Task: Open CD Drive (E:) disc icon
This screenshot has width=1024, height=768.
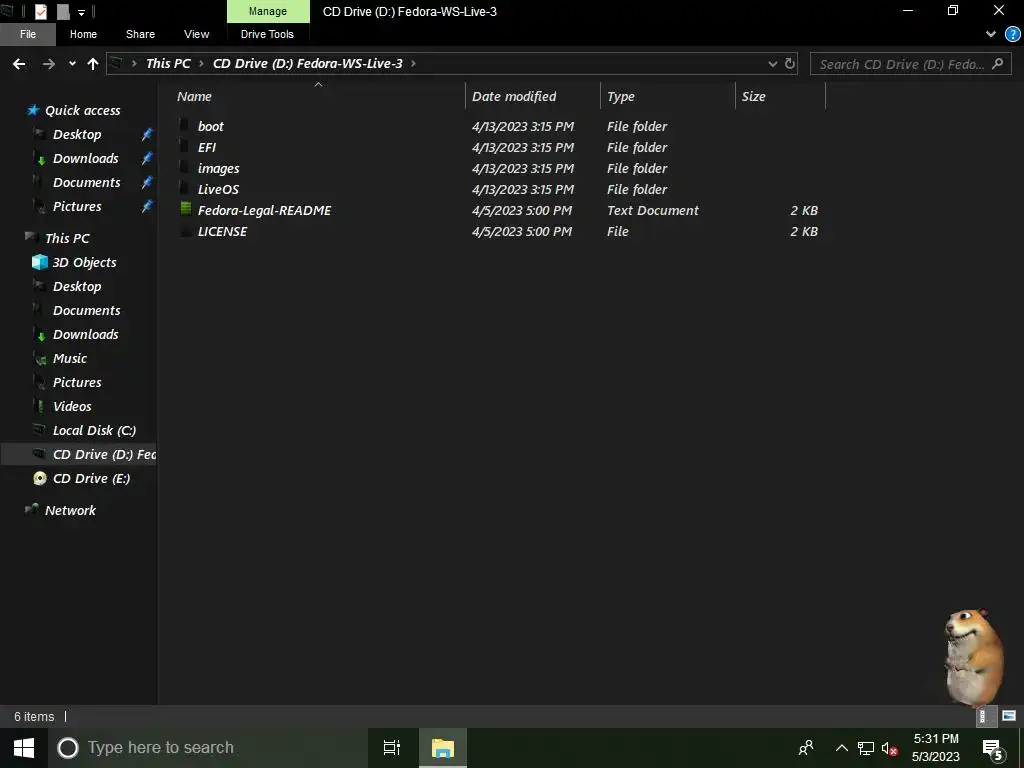Action: (40, 478)
